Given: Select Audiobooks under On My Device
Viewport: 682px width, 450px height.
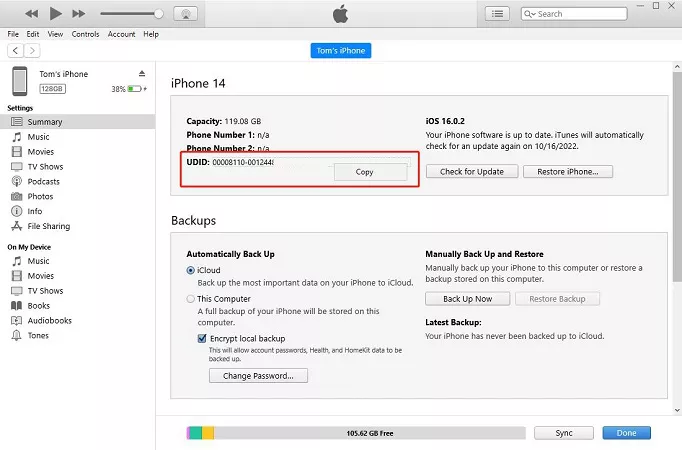Looking at the screenshot, I should coord(49,321).
